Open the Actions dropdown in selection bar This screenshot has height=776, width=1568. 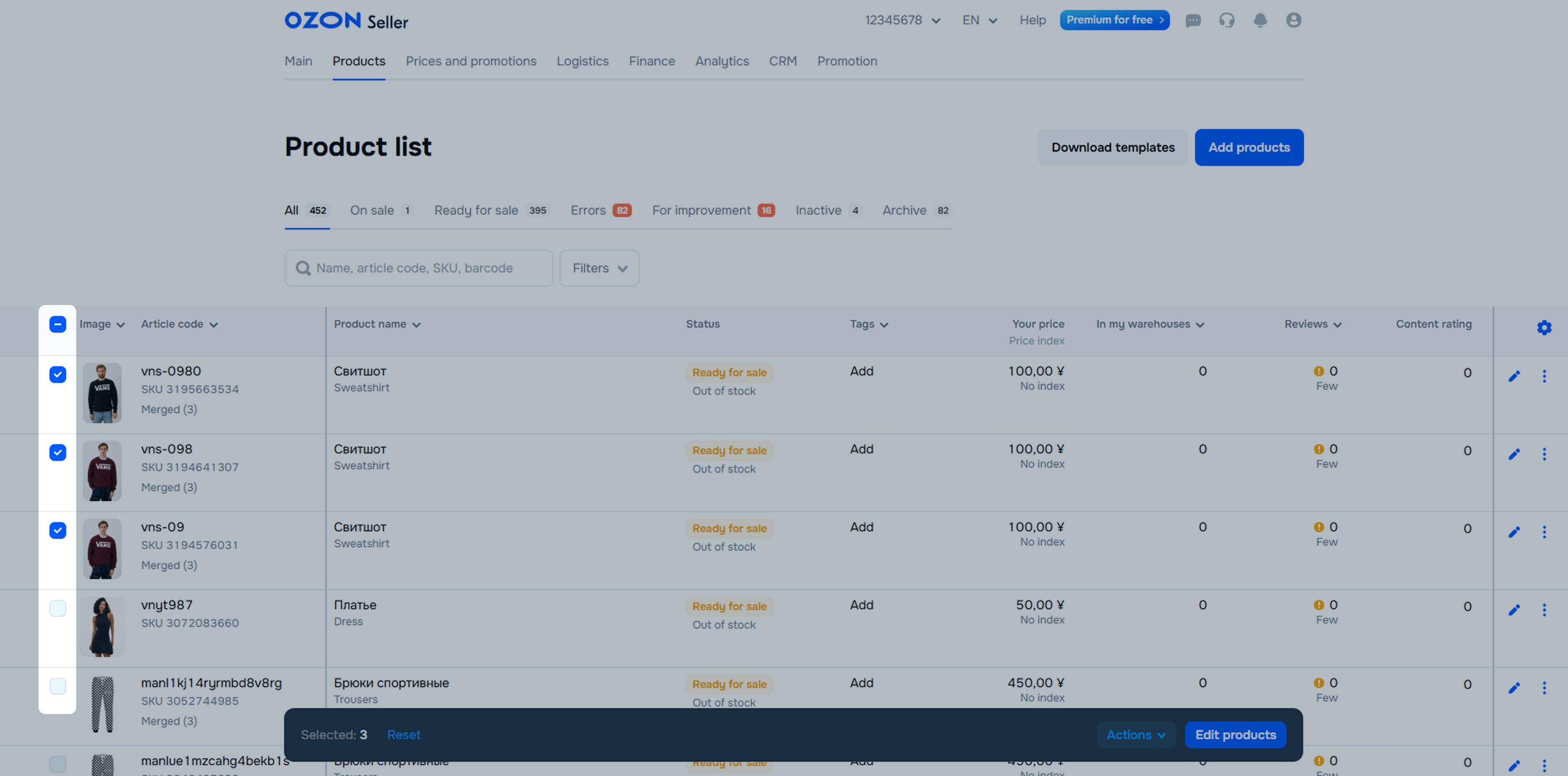(1135, 735)
